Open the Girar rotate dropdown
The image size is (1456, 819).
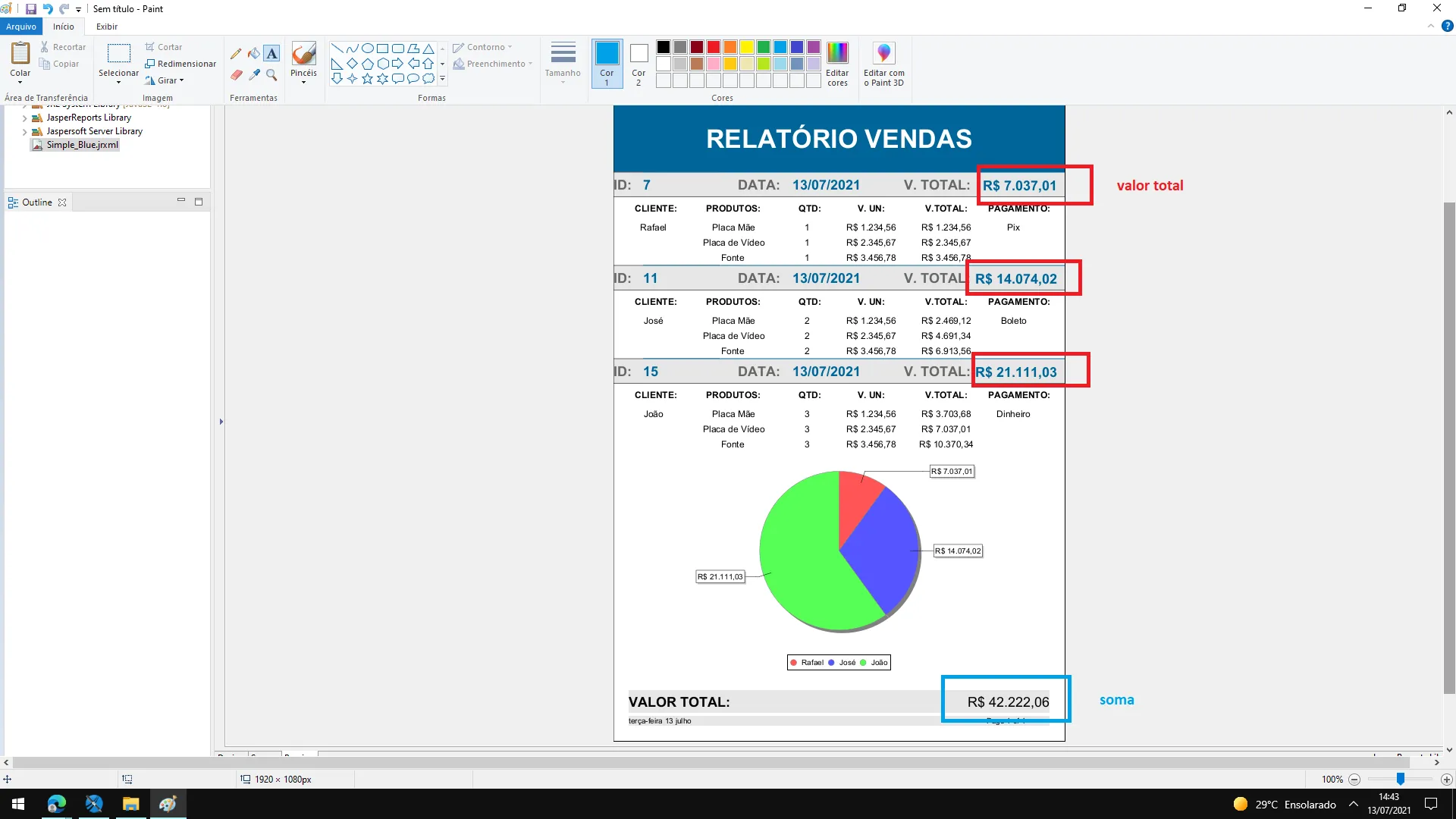[x=167, y=80]
